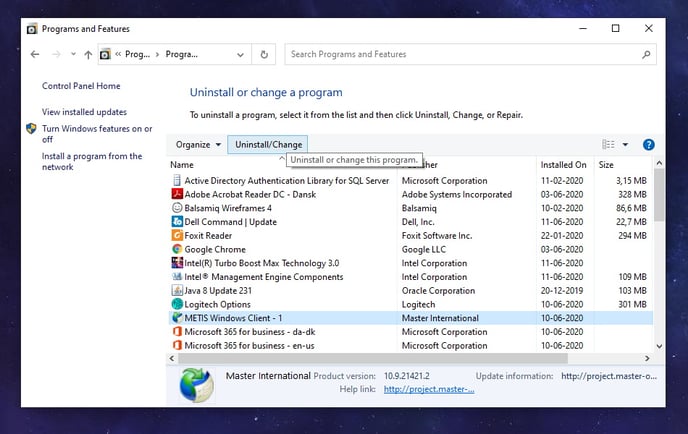Open the recent locations dropdown arrow

(x=73, y=54)
